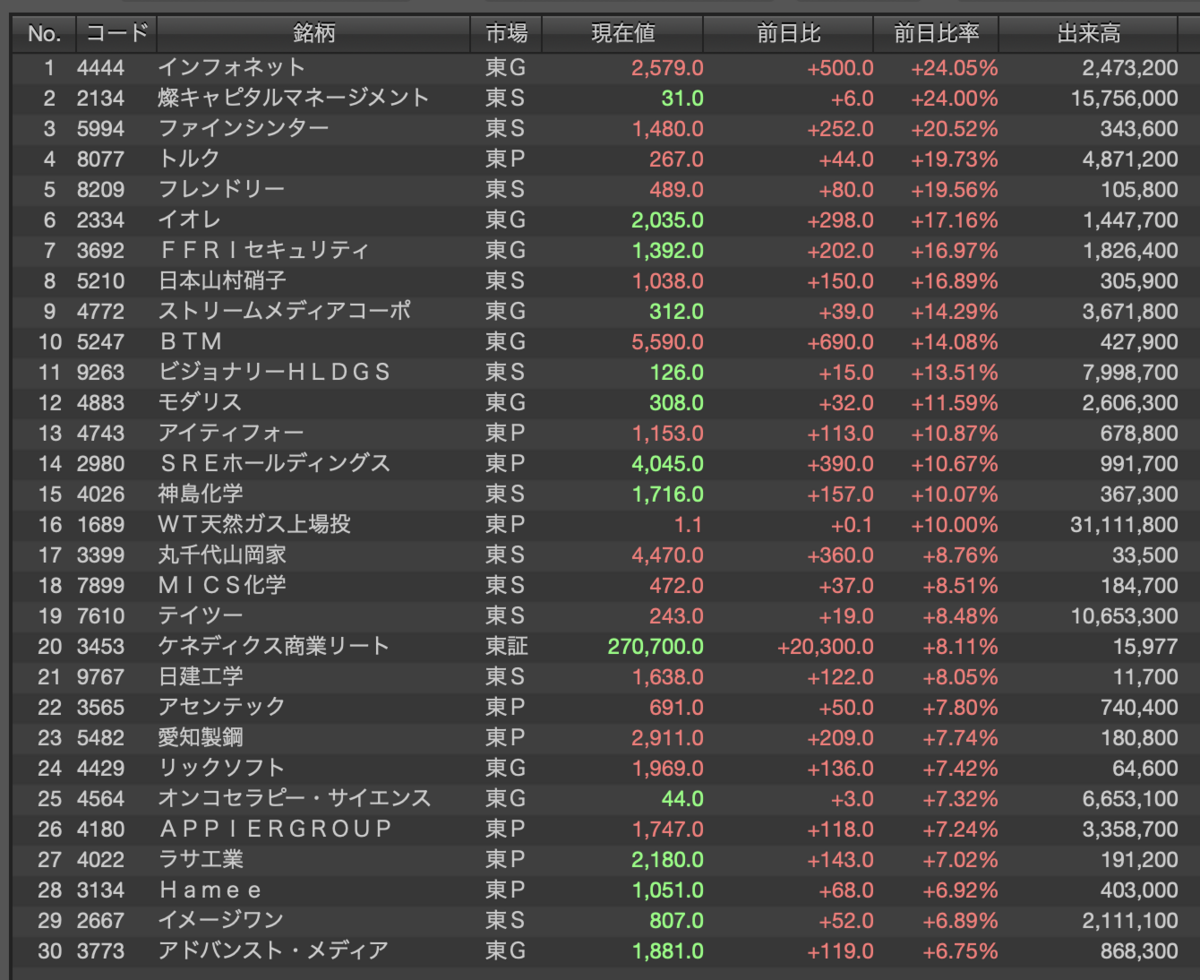
Task: Sort by the 現在値 column header
Action: pyautogui.click(x=623, y=34)
